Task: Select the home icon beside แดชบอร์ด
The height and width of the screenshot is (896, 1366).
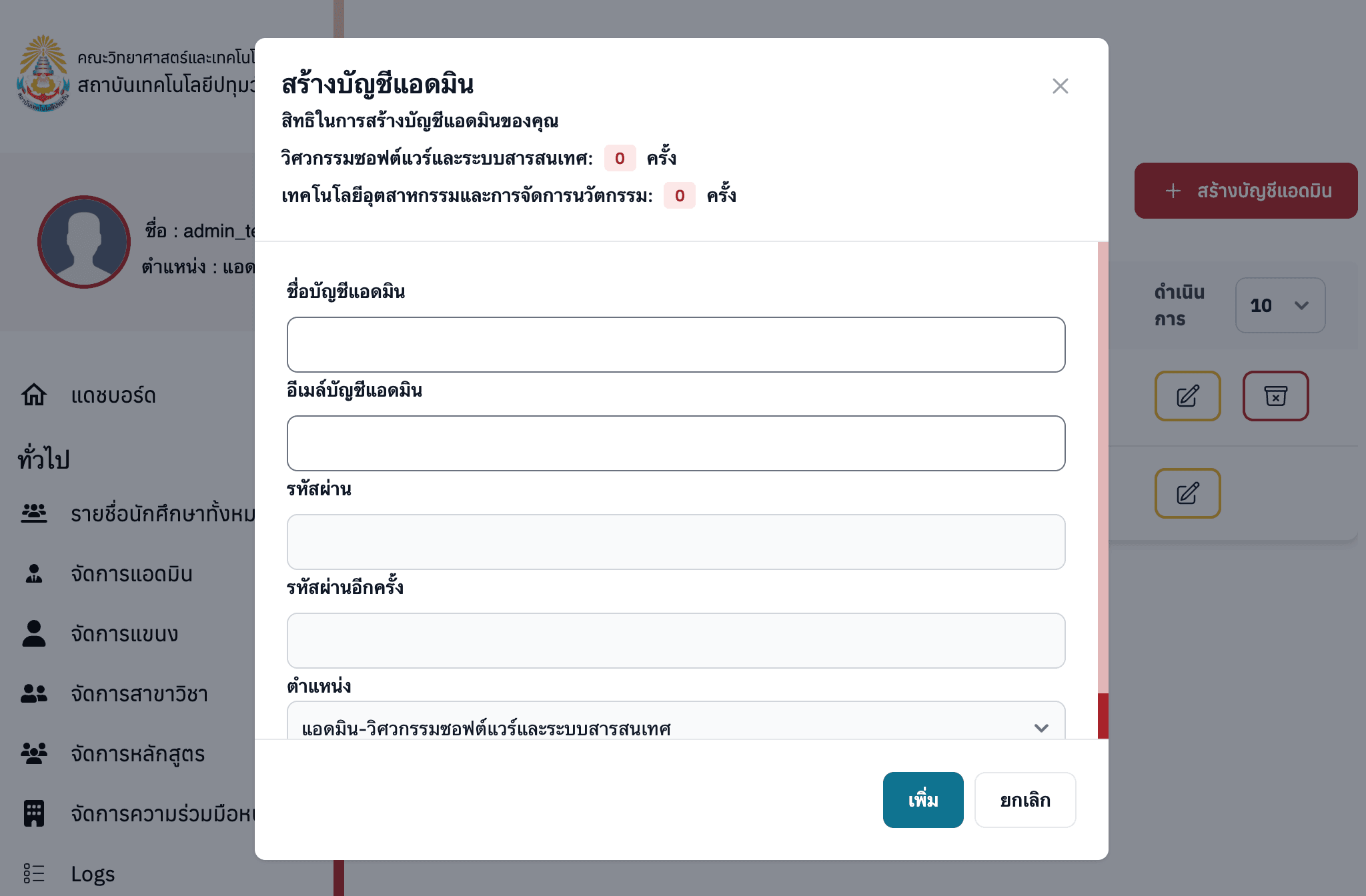Action: [33, 395]
